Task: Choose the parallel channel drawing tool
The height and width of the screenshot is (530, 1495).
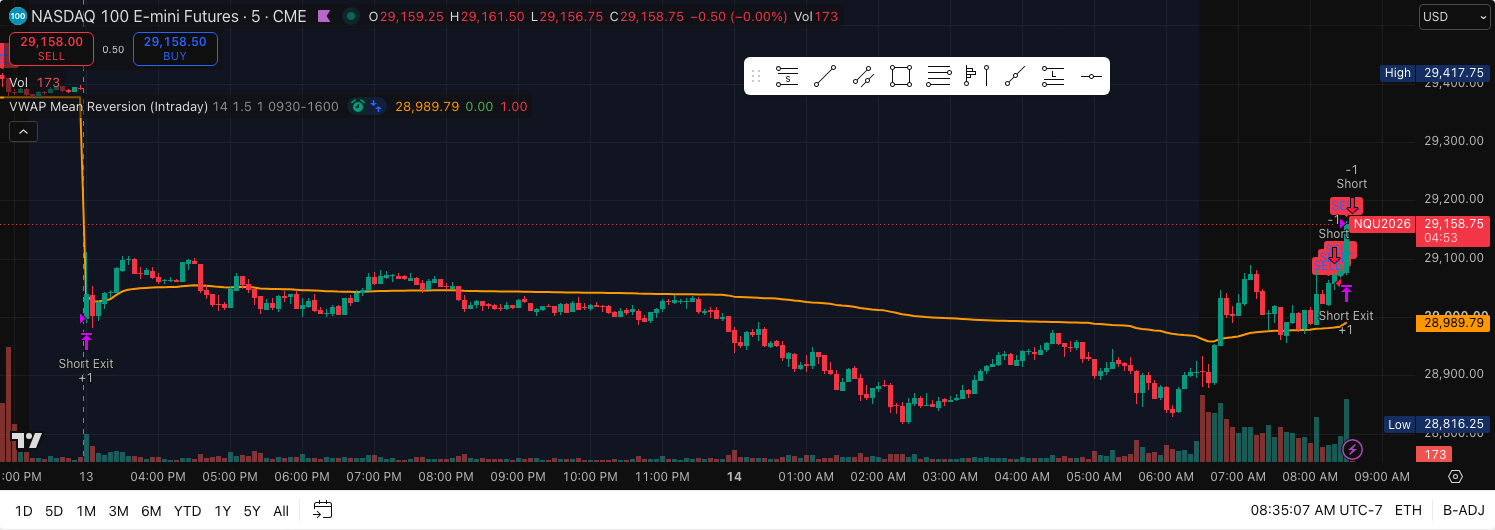Action: click(863, 76)
